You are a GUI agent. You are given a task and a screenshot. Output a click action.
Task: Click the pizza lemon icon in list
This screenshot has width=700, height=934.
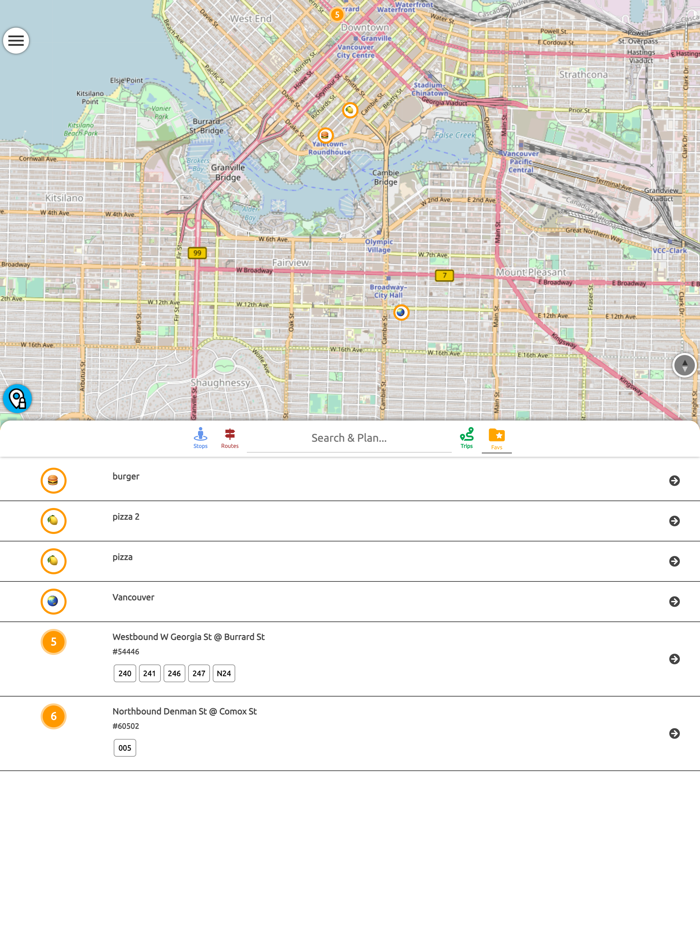tap(54, 561)
